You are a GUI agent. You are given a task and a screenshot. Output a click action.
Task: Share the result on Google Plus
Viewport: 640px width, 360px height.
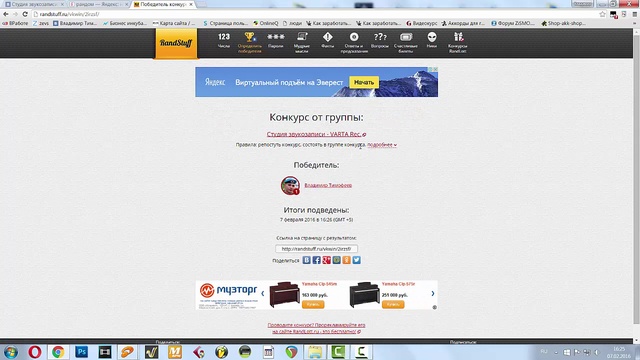(327, 260)
